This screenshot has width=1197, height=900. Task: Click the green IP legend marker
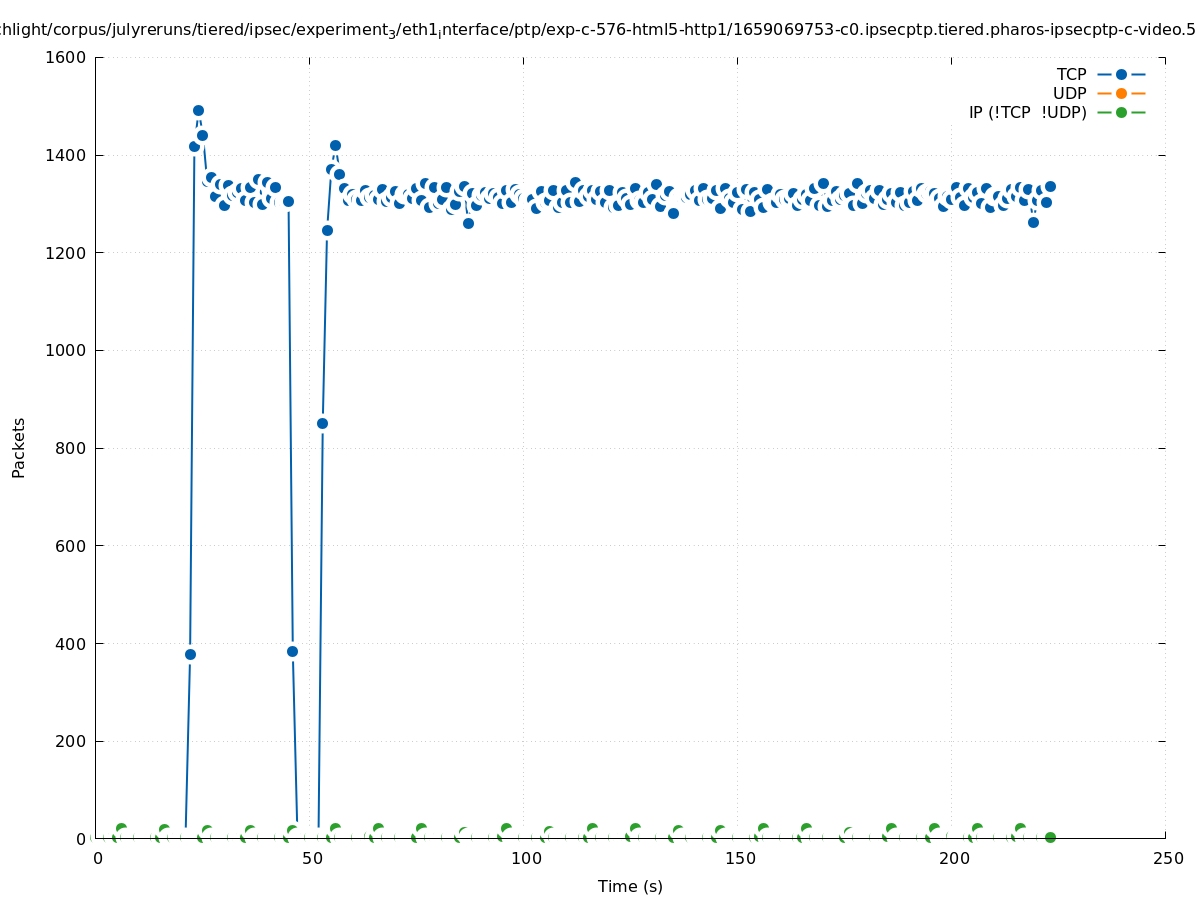(1121, 112)
